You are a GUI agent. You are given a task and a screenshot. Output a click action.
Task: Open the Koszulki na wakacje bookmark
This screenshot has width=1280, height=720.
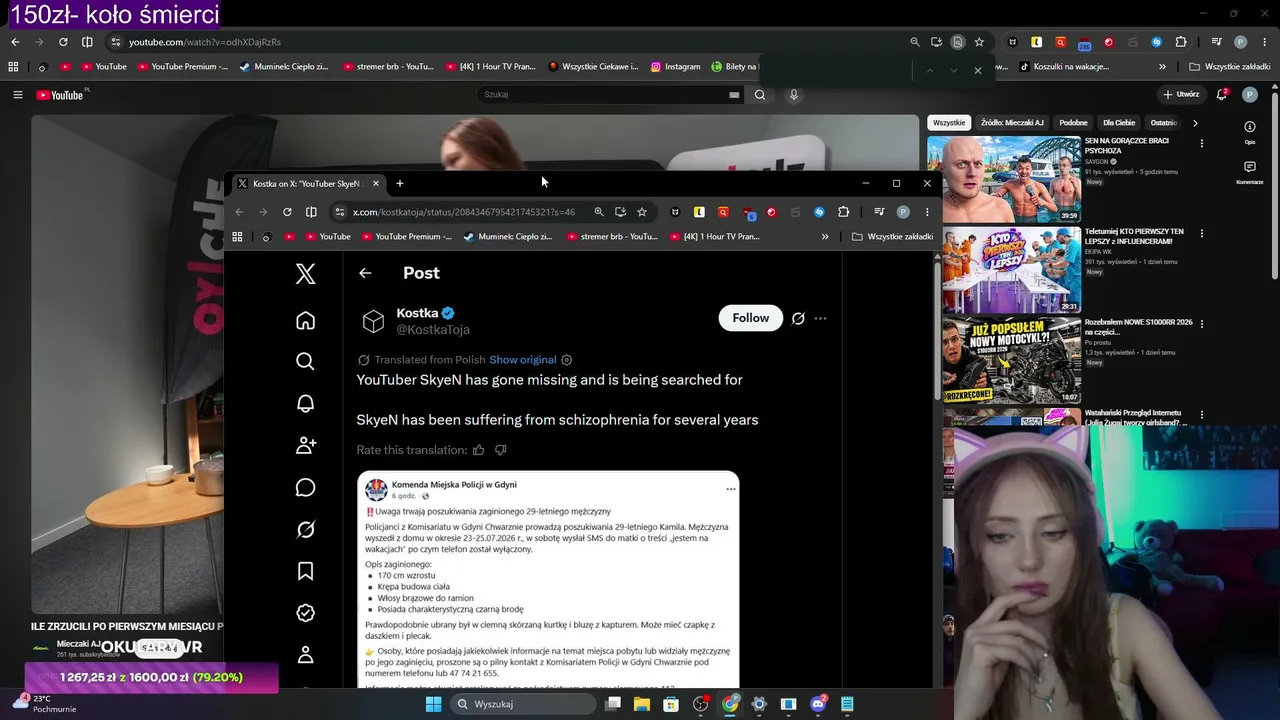[1064, 67]
